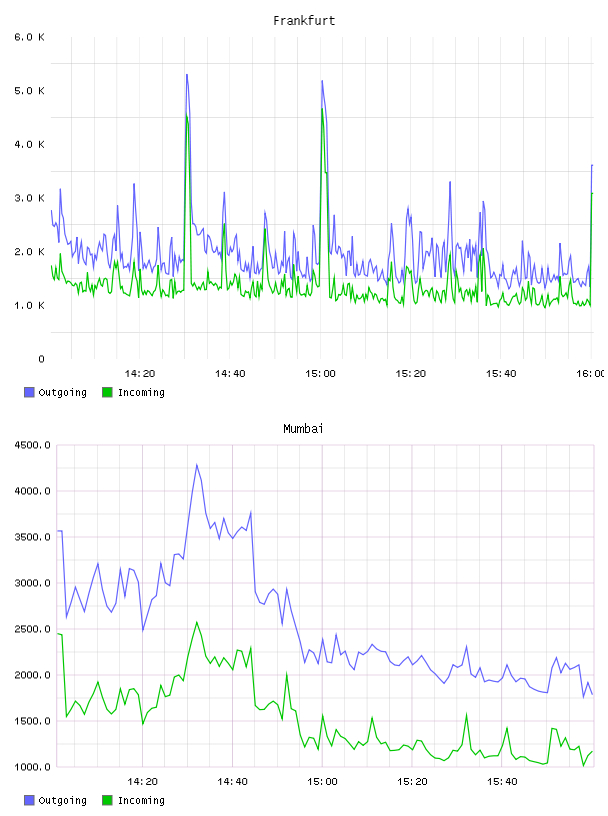Click the Frankfurt chart title
The width and height of the screenshot is (608, 816).
[x=304, y=21]
